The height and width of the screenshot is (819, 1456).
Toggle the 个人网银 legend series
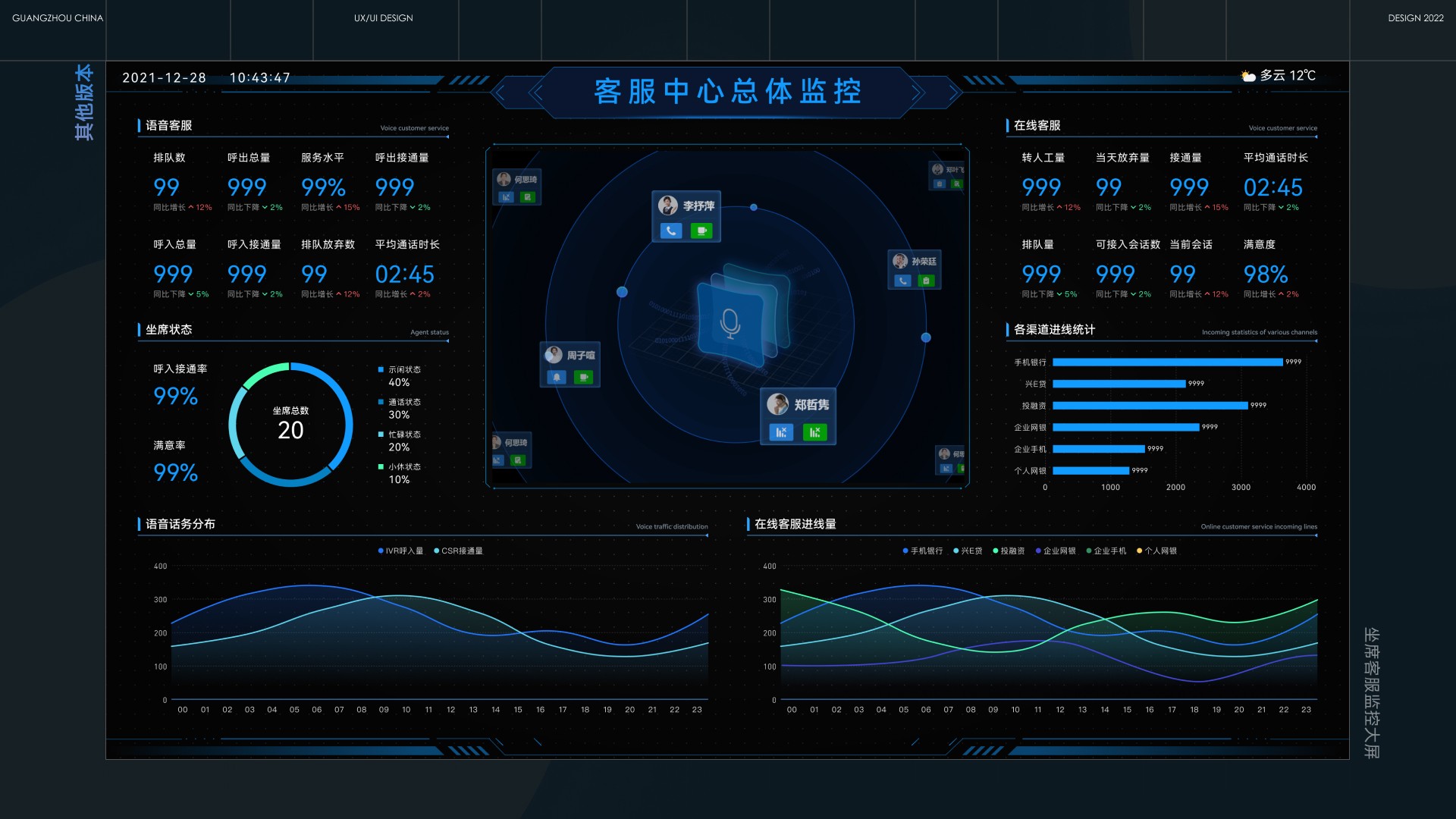[1156, 551]
